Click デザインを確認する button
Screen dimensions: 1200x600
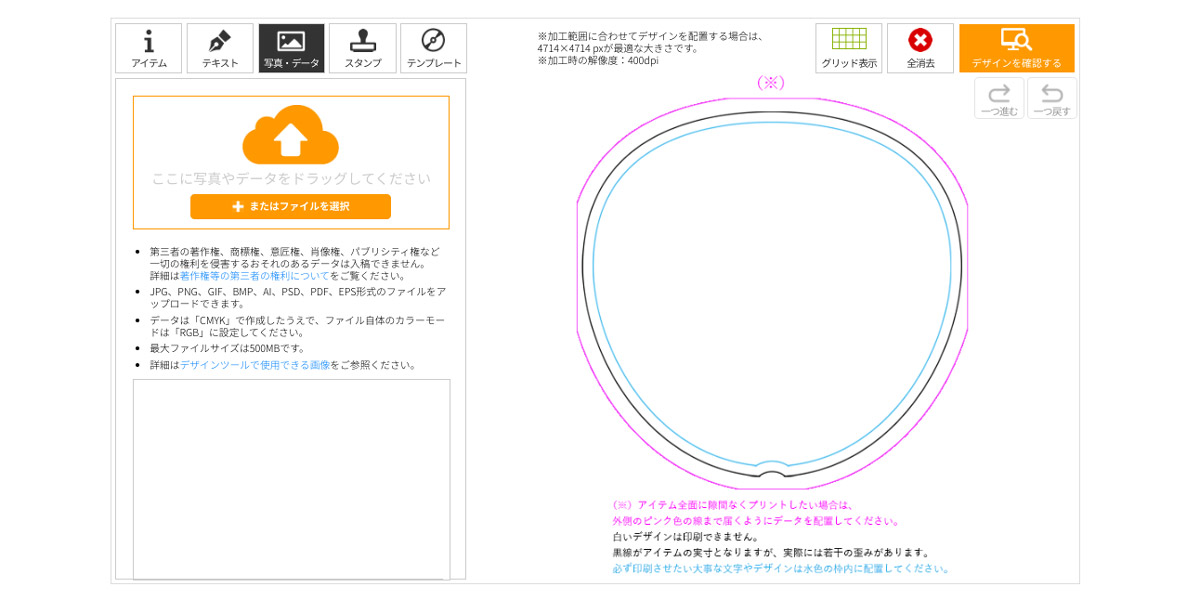[x=1016, y=48]
